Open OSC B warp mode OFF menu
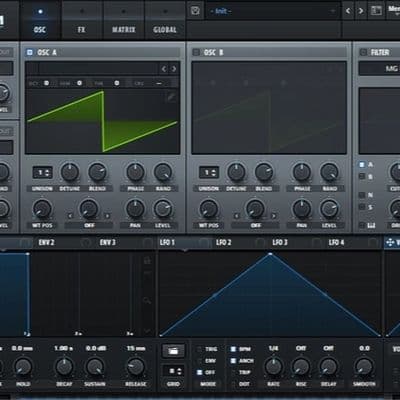The height and width of the screenshot is (400, 400). coord(256,225)
